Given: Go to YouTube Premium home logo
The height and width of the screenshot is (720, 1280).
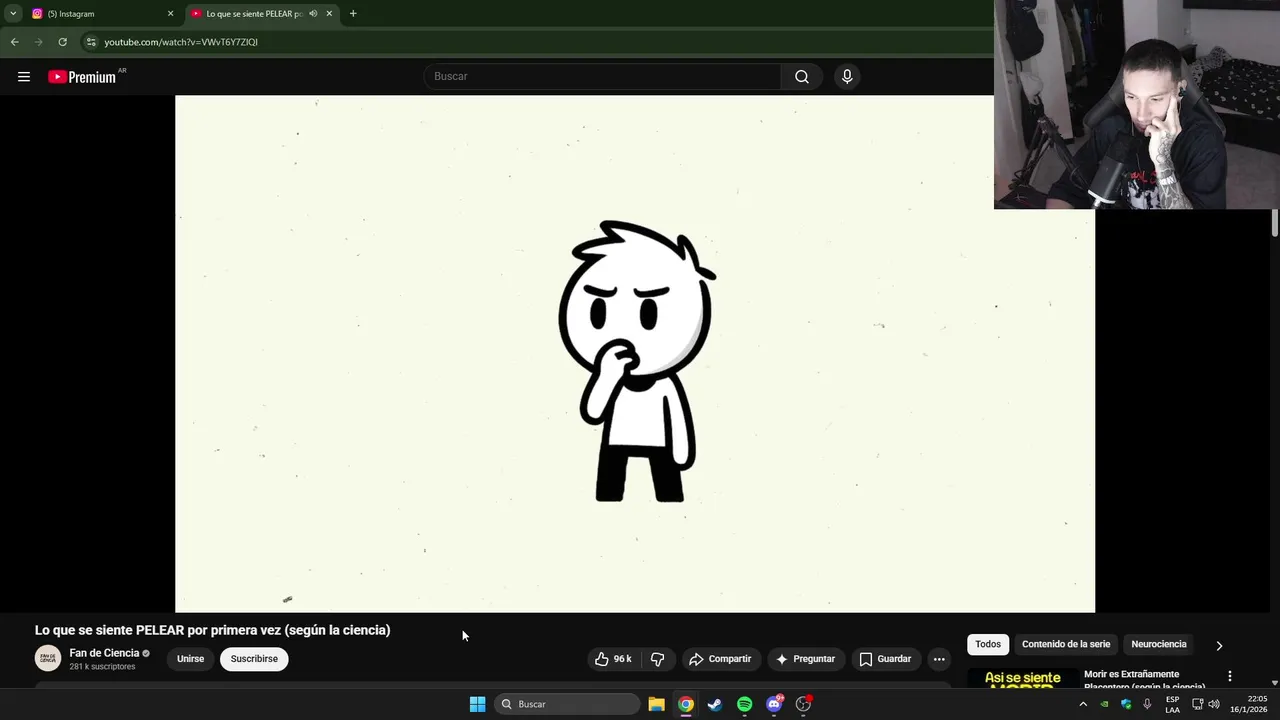Looking at the screenshot, I should pos(82,77).
